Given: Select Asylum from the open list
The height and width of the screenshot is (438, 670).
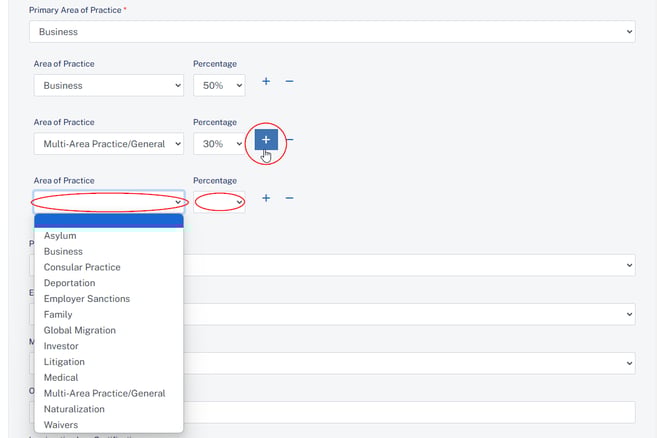Looking at the screenshot, I should point(60,236).
